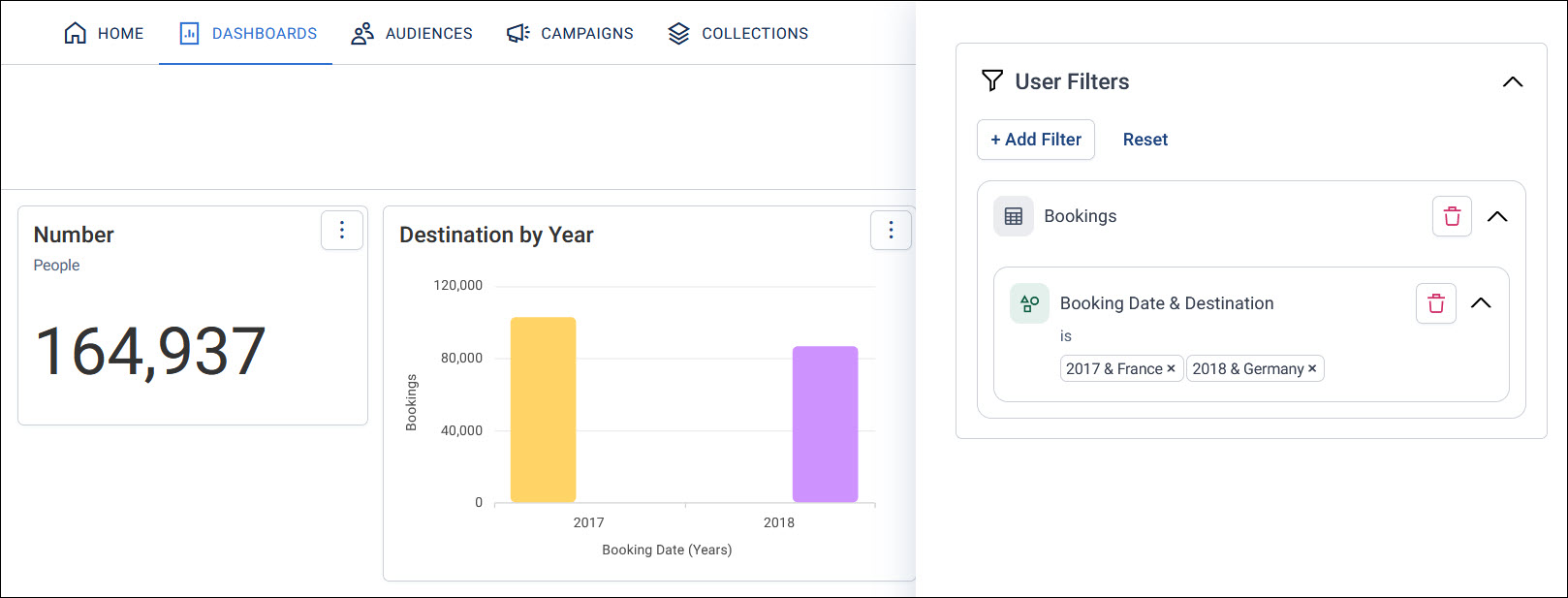
Task: Delete the Bookings filter group
Action: (x=1452, y=216)
